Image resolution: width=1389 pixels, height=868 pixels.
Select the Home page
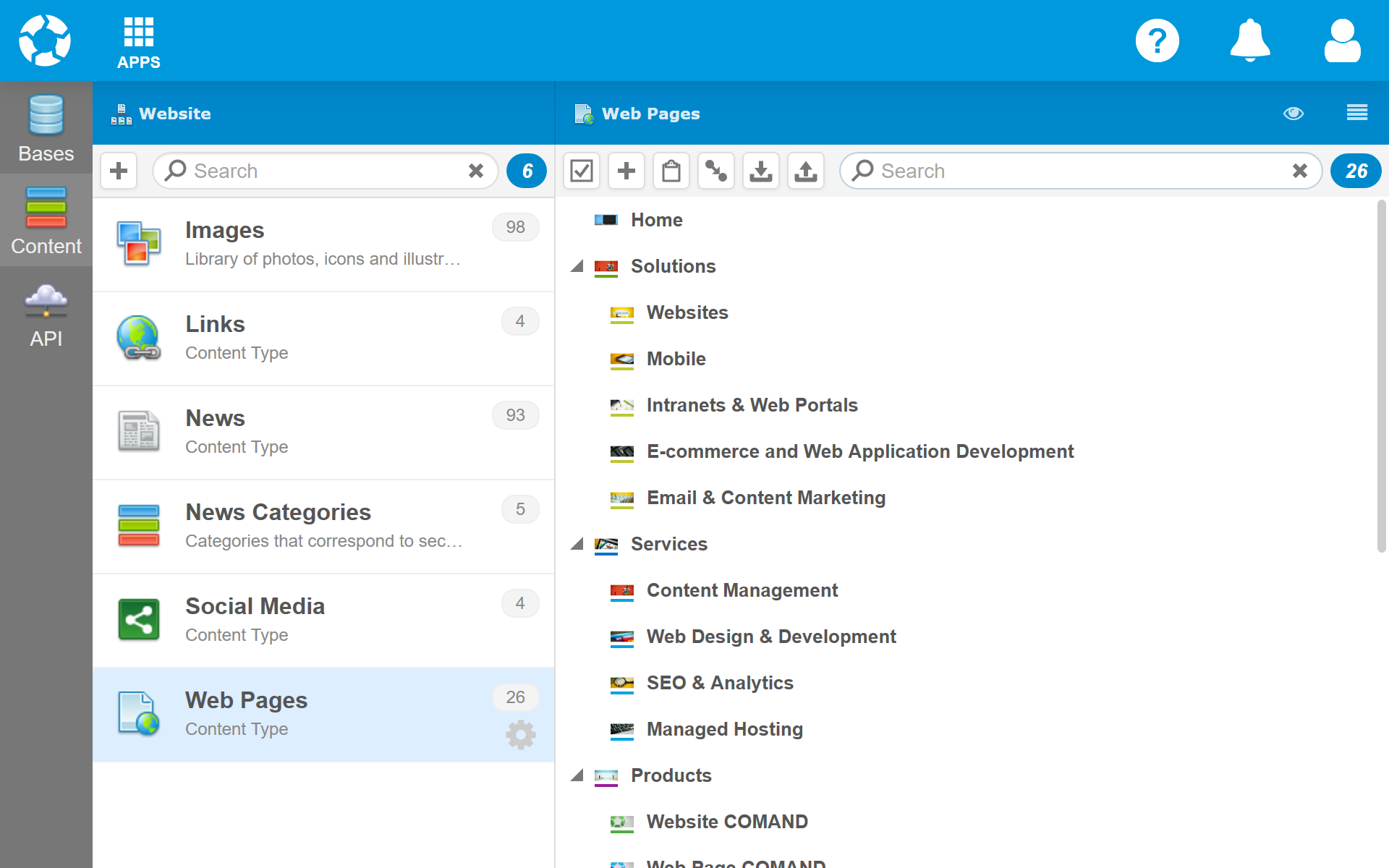point(657,220)
